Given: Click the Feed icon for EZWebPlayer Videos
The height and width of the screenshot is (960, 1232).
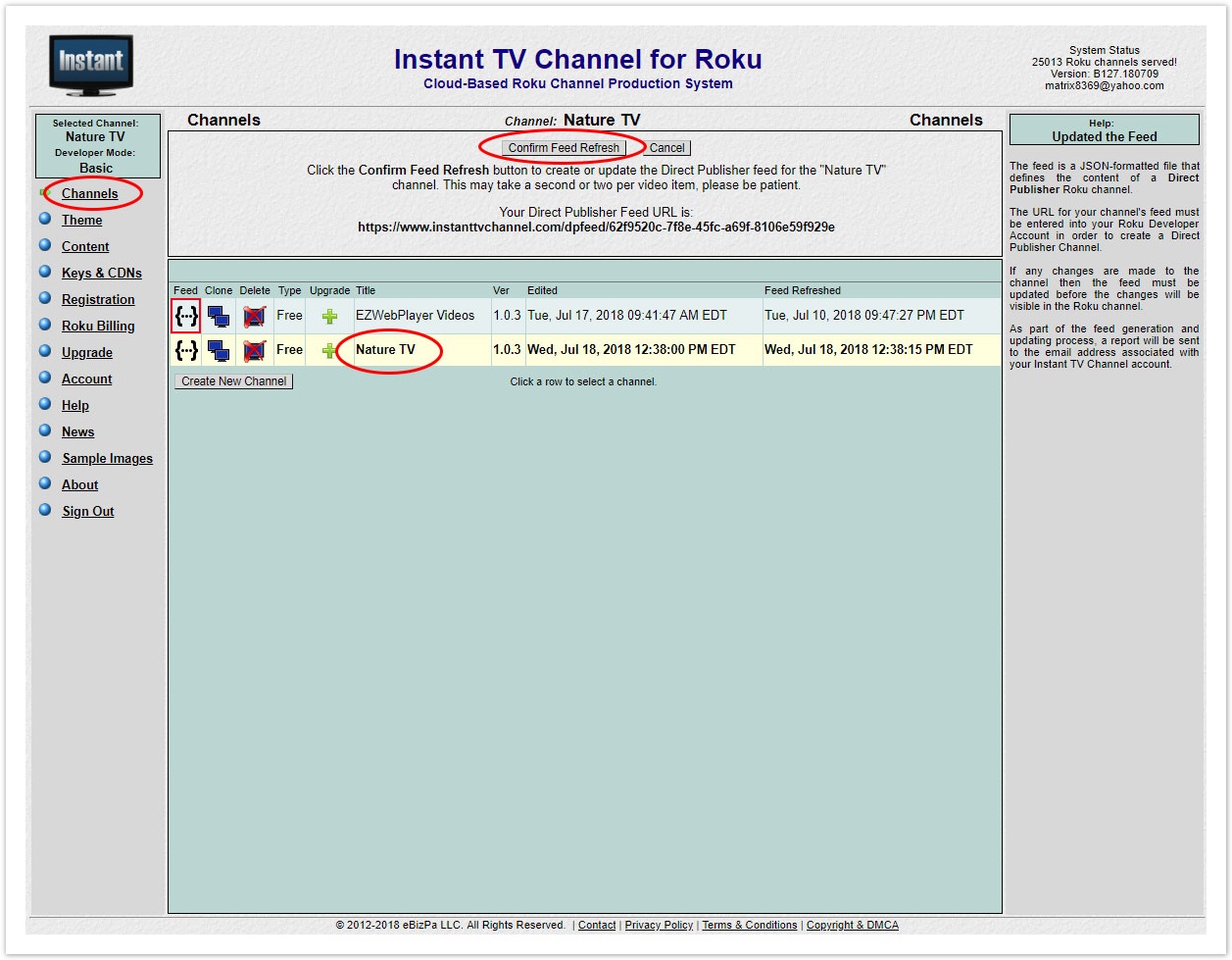Looking at the screenshot, I should pos(186,316).
